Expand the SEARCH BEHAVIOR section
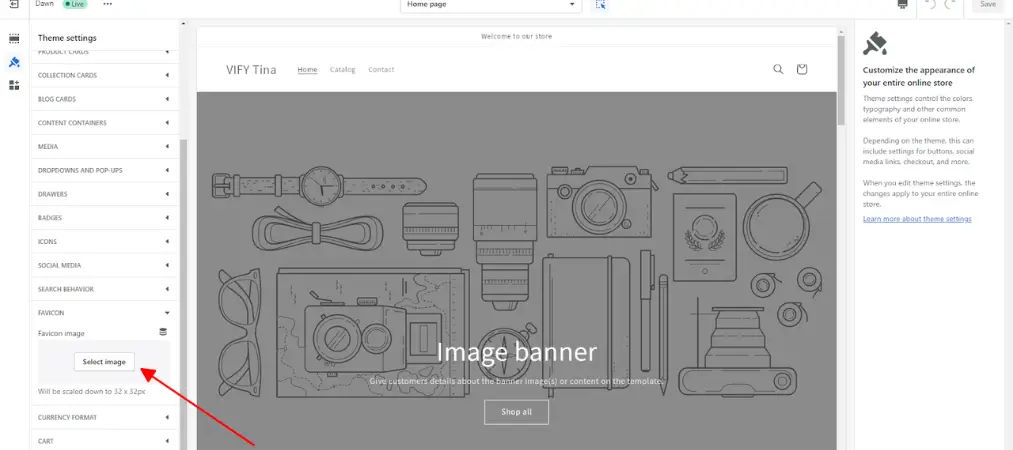 (x=103, y=289)
